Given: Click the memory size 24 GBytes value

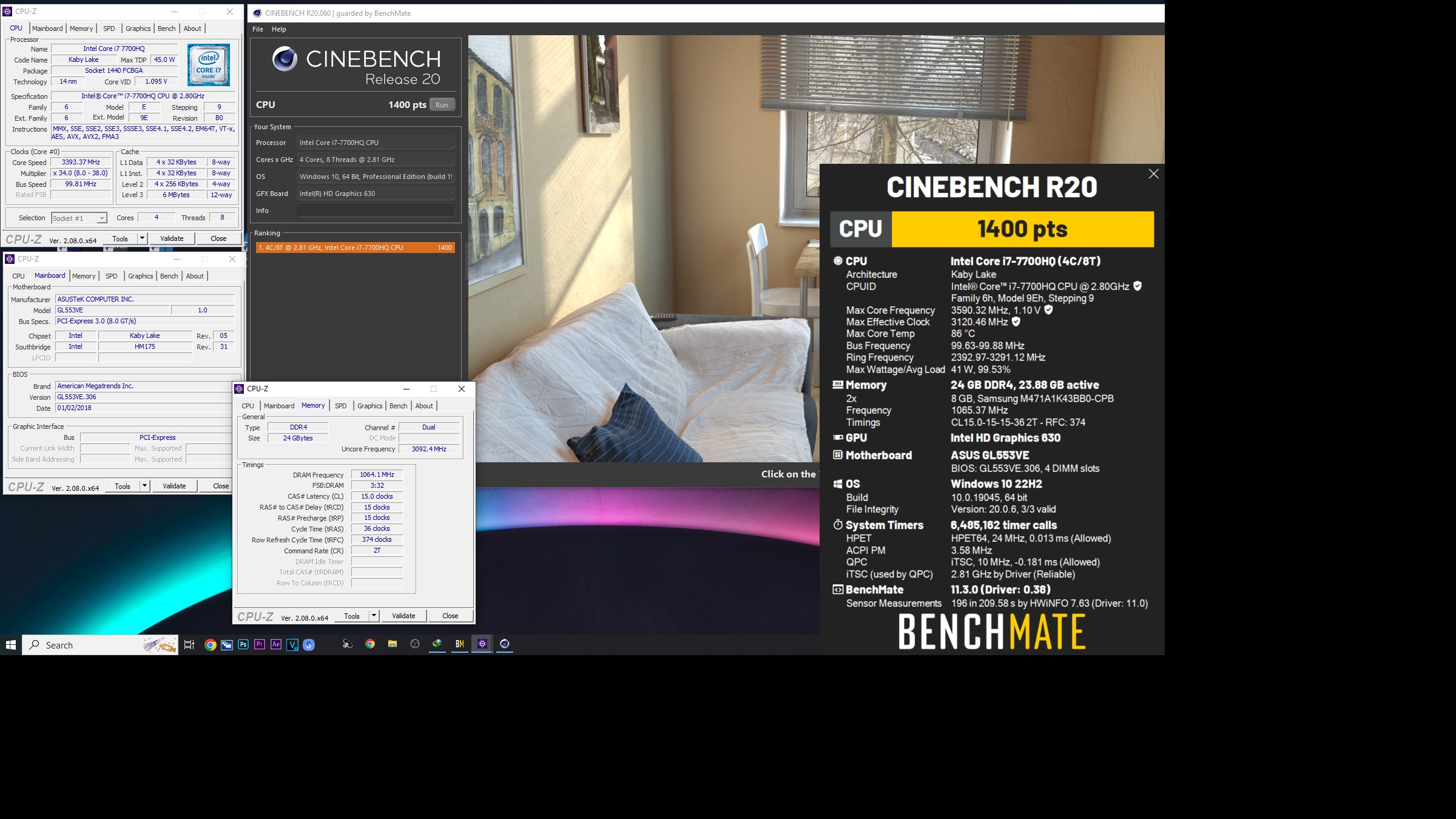Looking at the screenshot, I should [298, 439].
